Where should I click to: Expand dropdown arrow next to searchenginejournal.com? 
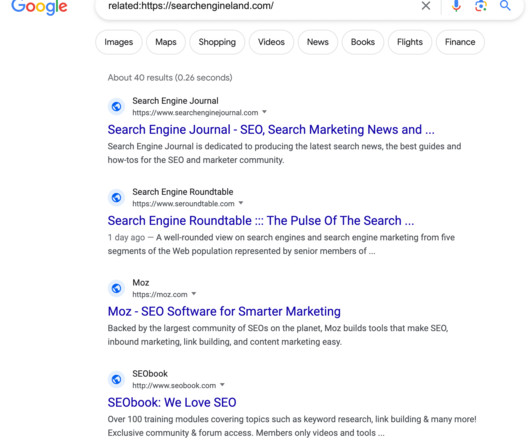[x=265, y=112]
